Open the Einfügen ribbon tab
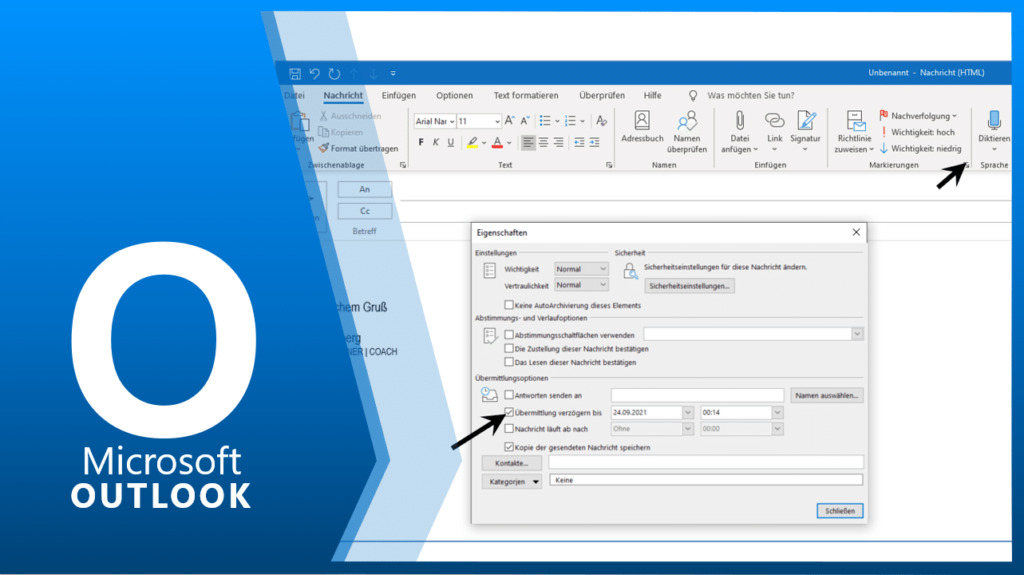The width and height of the screenshot is (1024, 575). 398,95
